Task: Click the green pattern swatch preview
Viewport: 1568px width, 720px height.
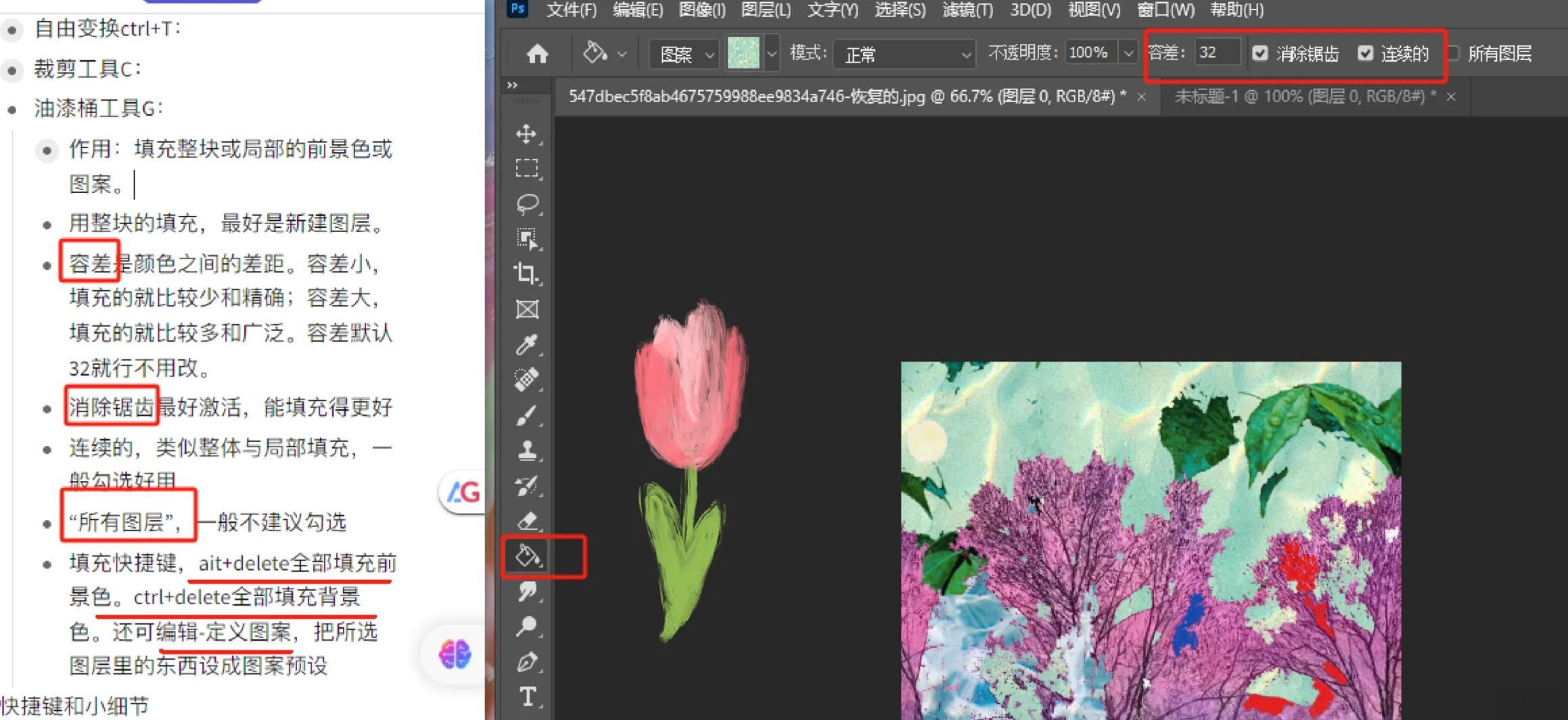Action: click(x=743, y=53)
